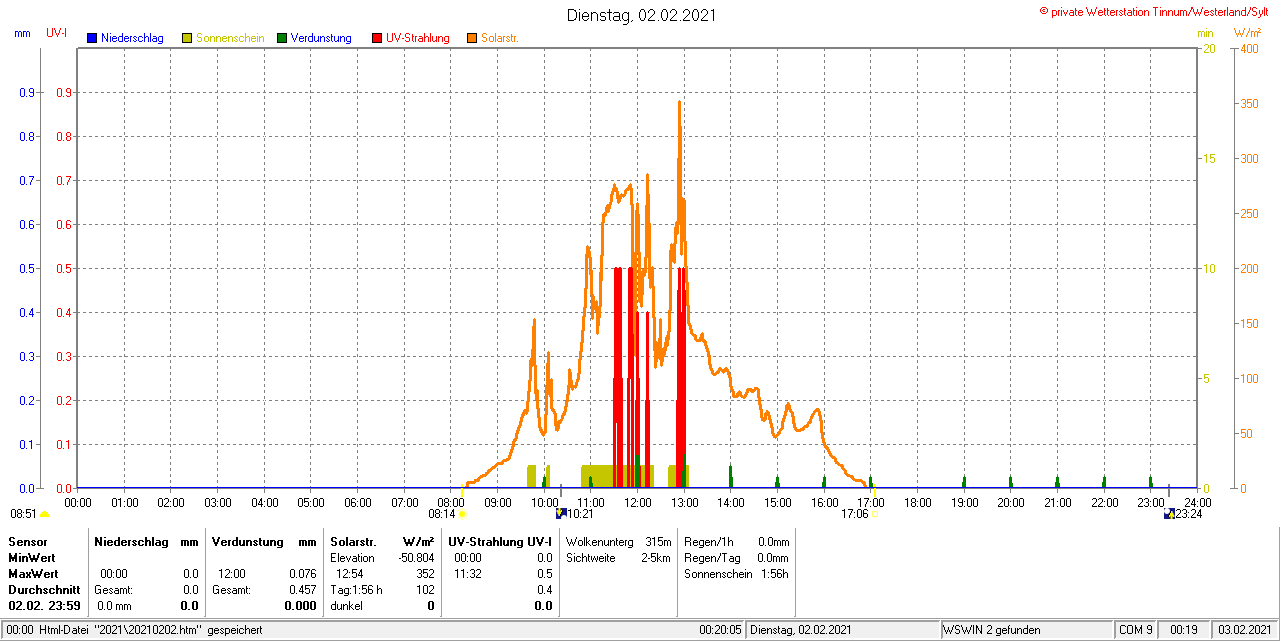Click the Regen/Tag 0.0mm entry
This screenshot has height=641, width=1280.
(x=736, y=558)
